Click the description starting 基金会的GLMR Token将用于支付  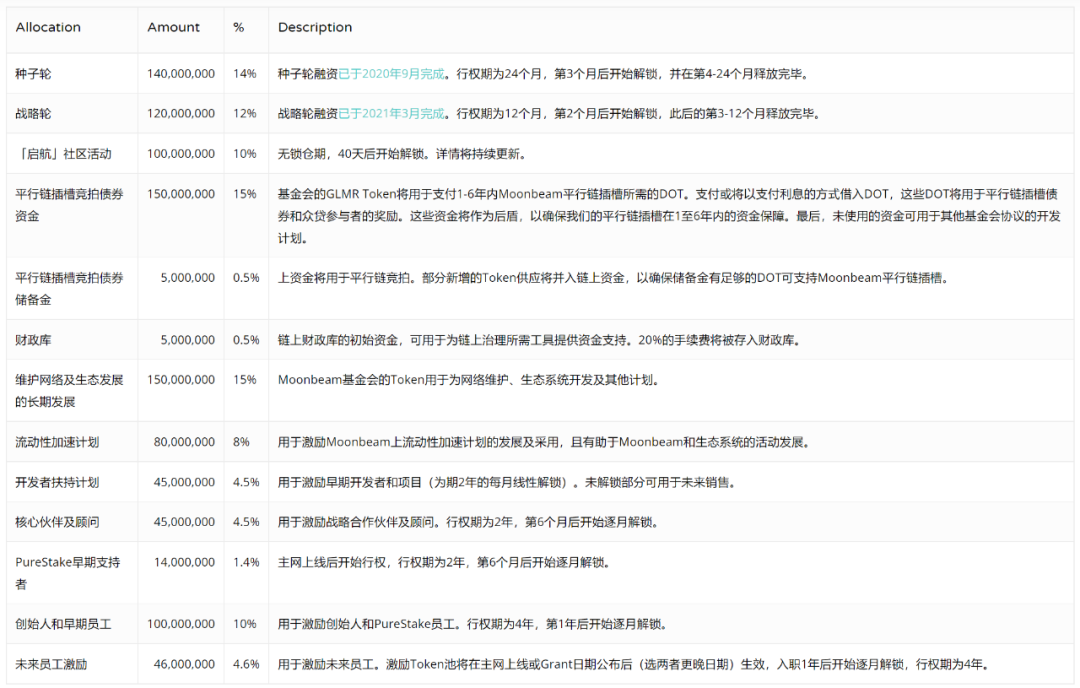click(x=669, y=216)
